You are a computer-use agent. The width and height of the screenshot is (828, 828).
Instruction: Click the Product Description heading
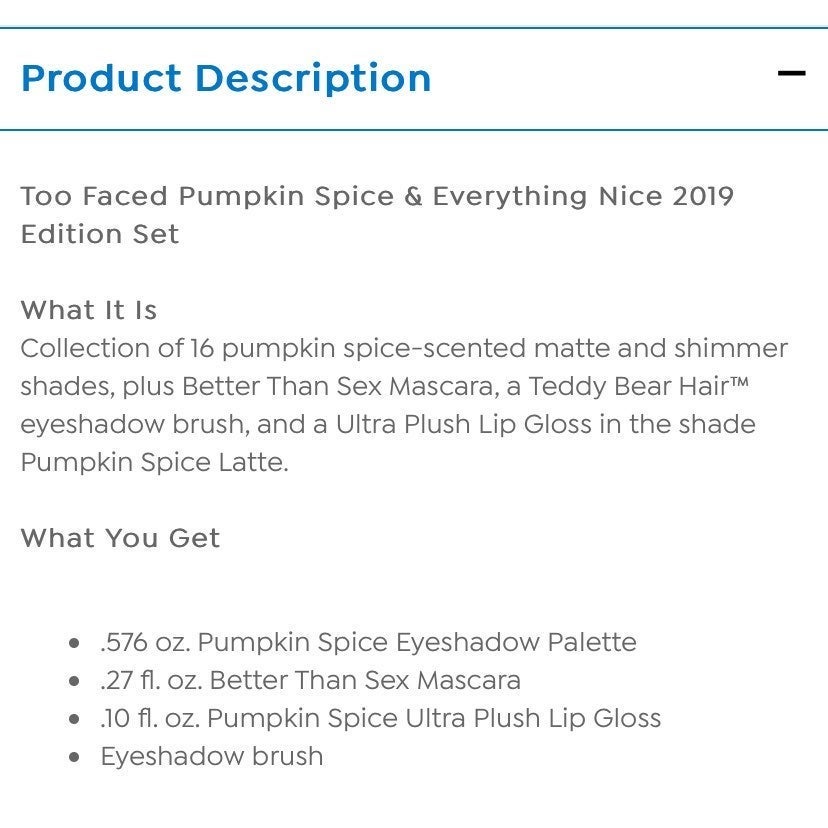coord(226,78)
